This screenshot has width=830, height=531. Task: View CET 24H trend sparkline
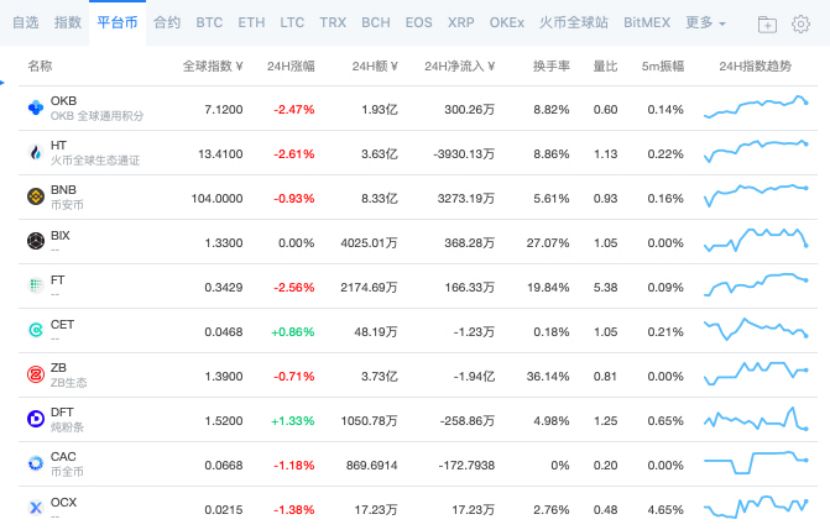coord(756,329)
